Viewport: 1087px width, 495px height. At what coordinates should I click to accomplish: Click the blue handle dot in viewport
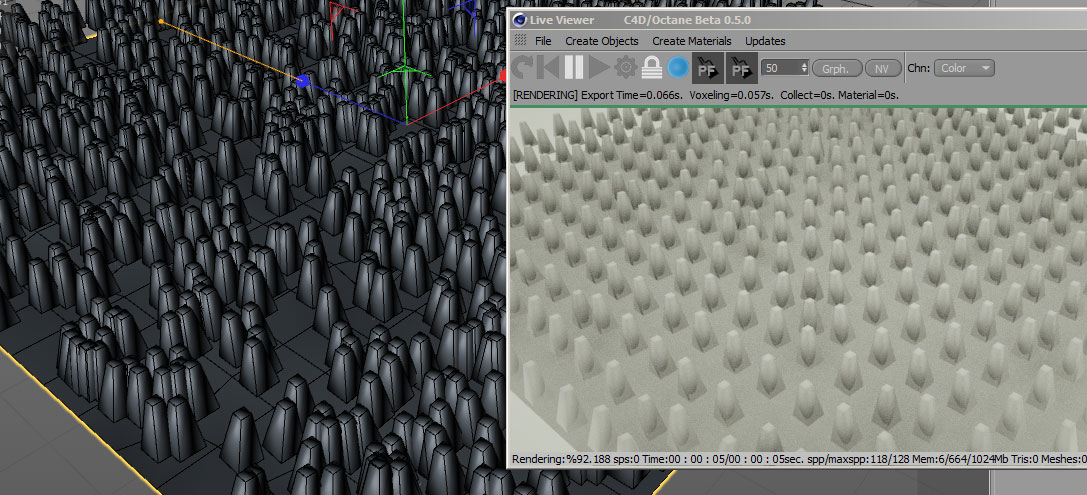click(x=302, y=82)
